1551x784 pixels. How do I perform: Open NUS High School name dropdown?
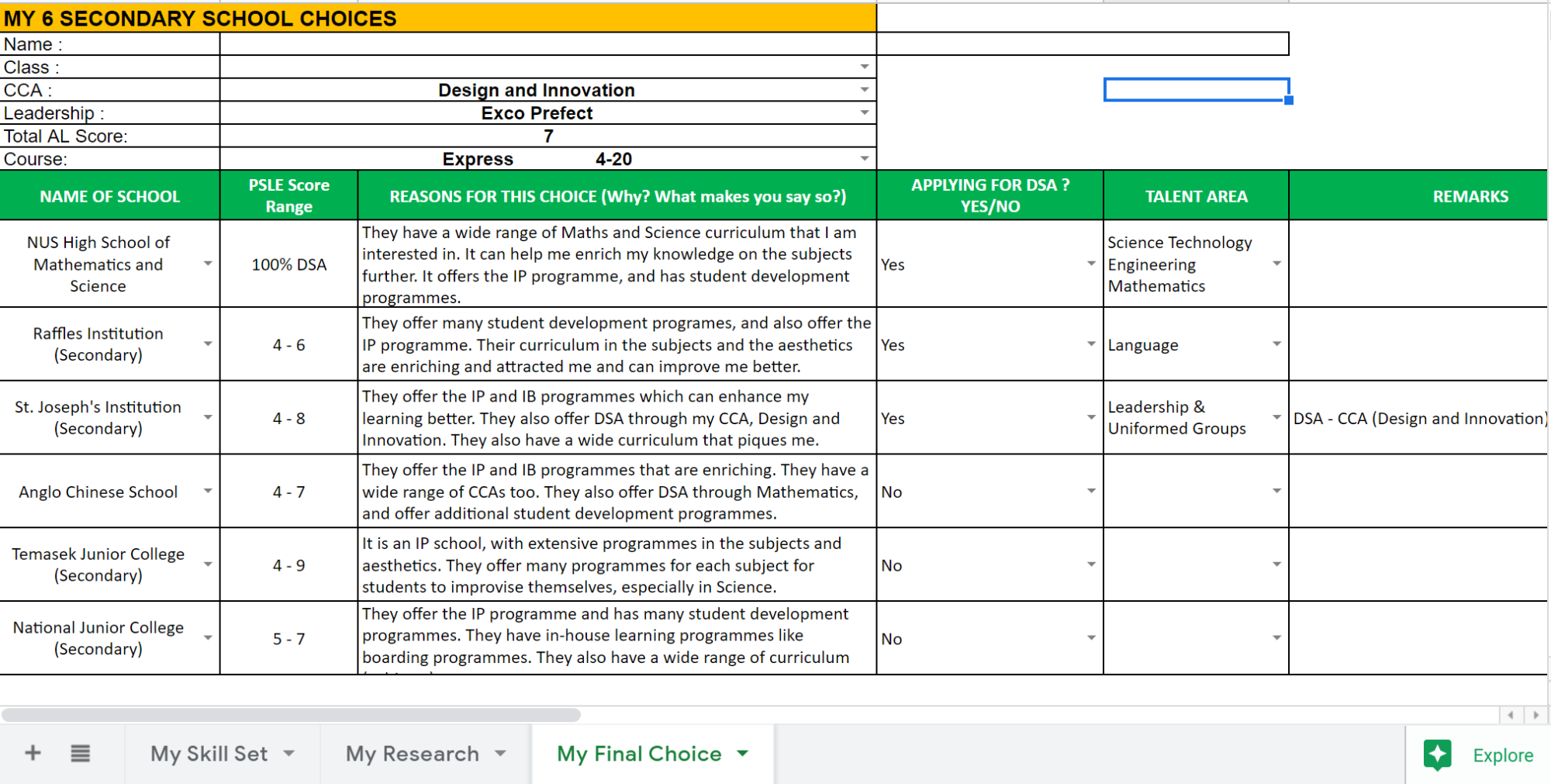point(208,264)
